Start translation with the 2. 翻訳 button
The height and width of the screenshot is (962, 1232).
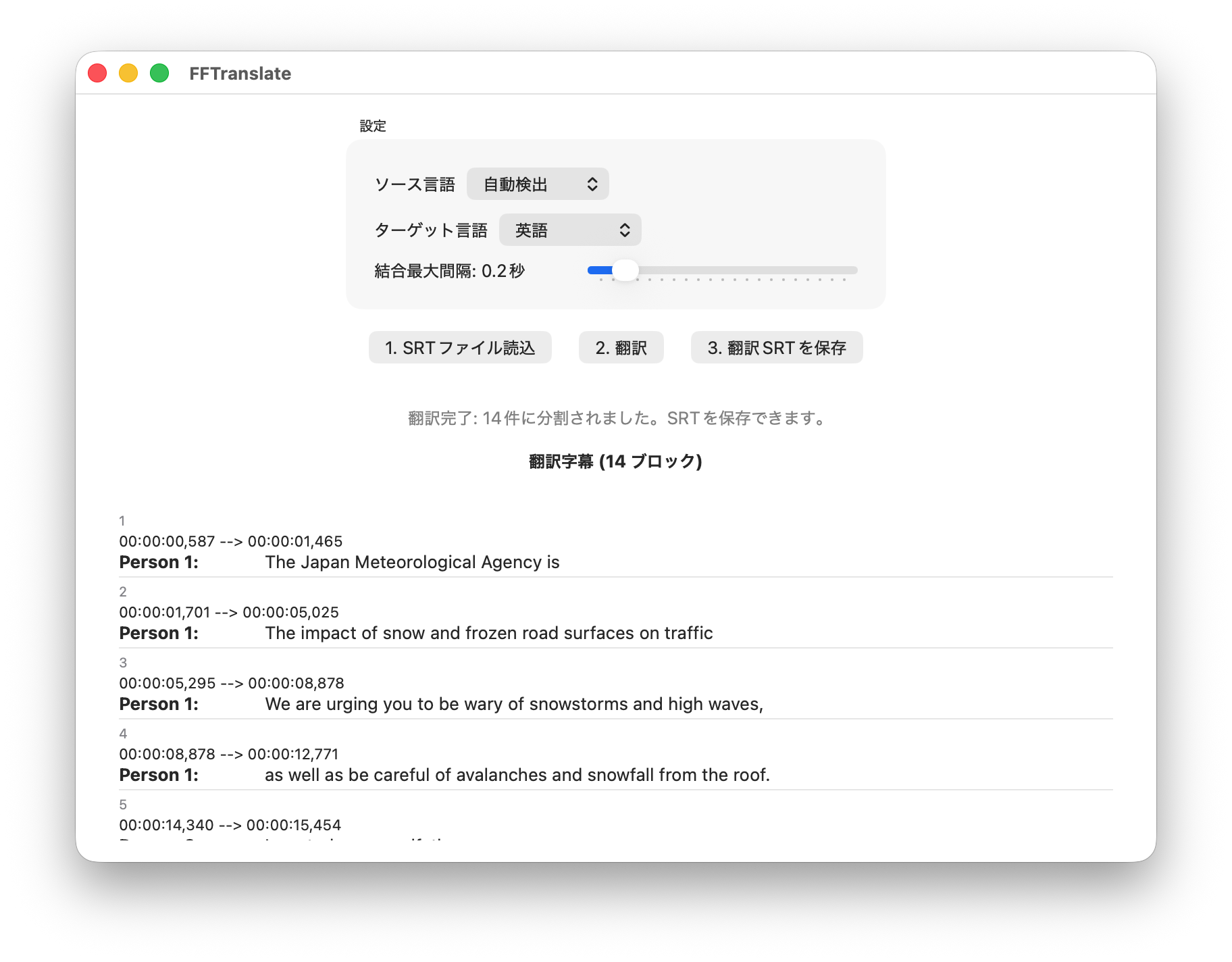click(x=621, y=347)
